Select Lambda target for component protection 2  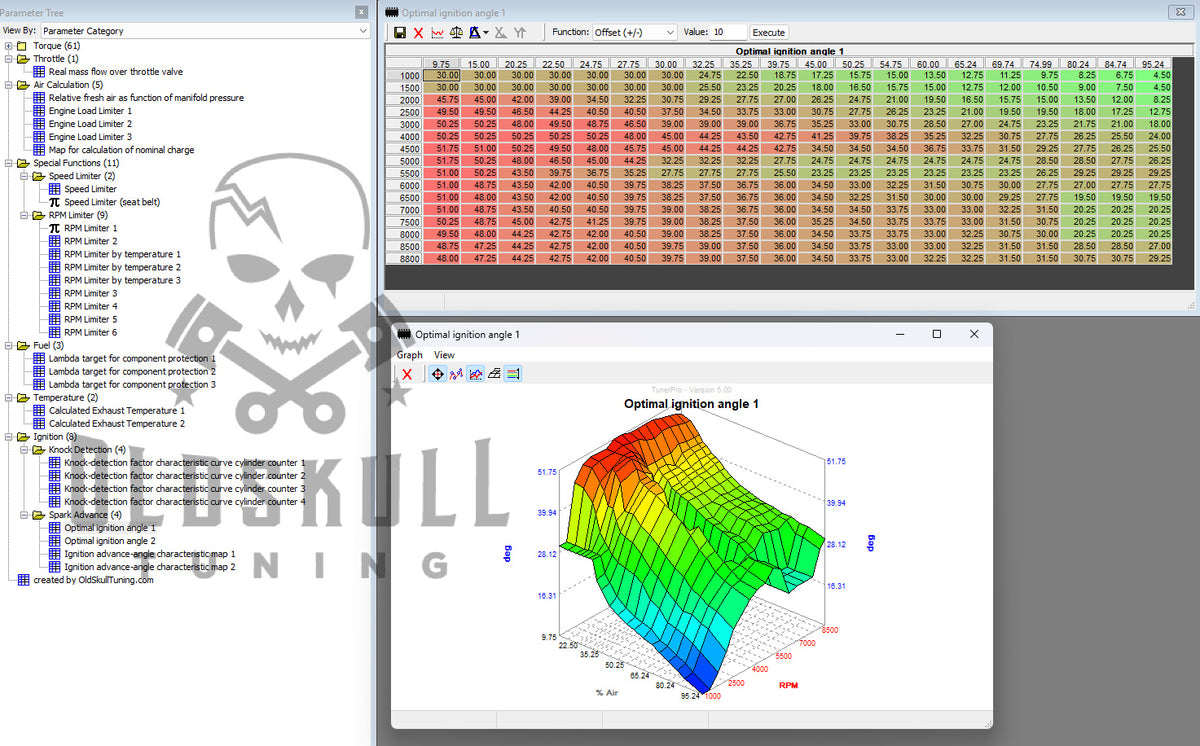(x=132, y=371)
